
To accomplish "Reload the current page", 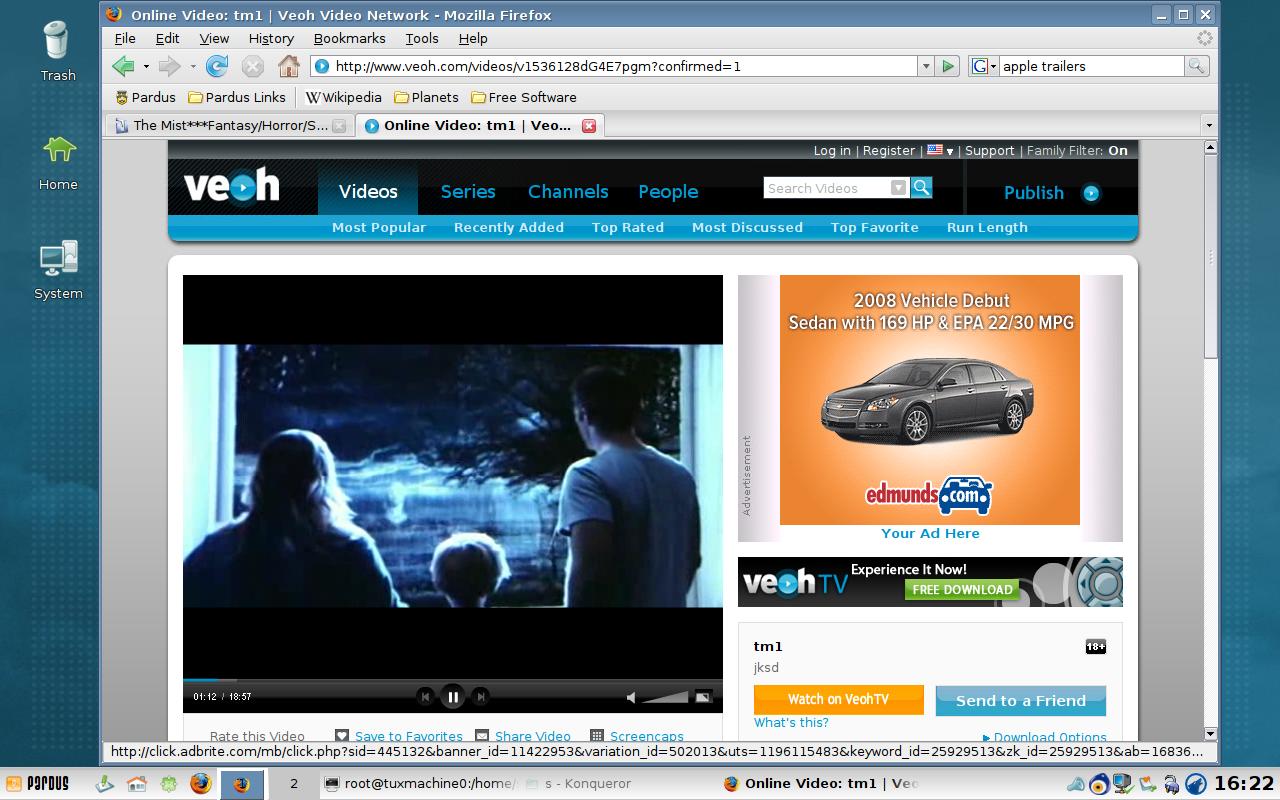I will [217, 66].
